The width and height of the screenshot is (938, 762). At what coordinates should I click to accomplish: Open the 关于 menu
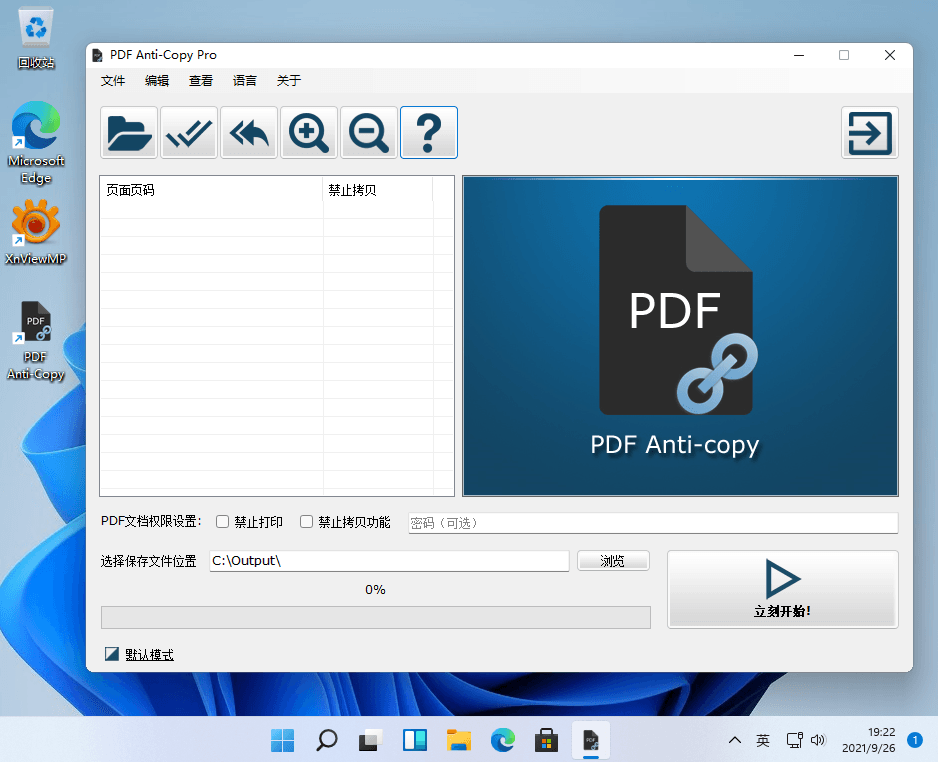tap(289, 80)
